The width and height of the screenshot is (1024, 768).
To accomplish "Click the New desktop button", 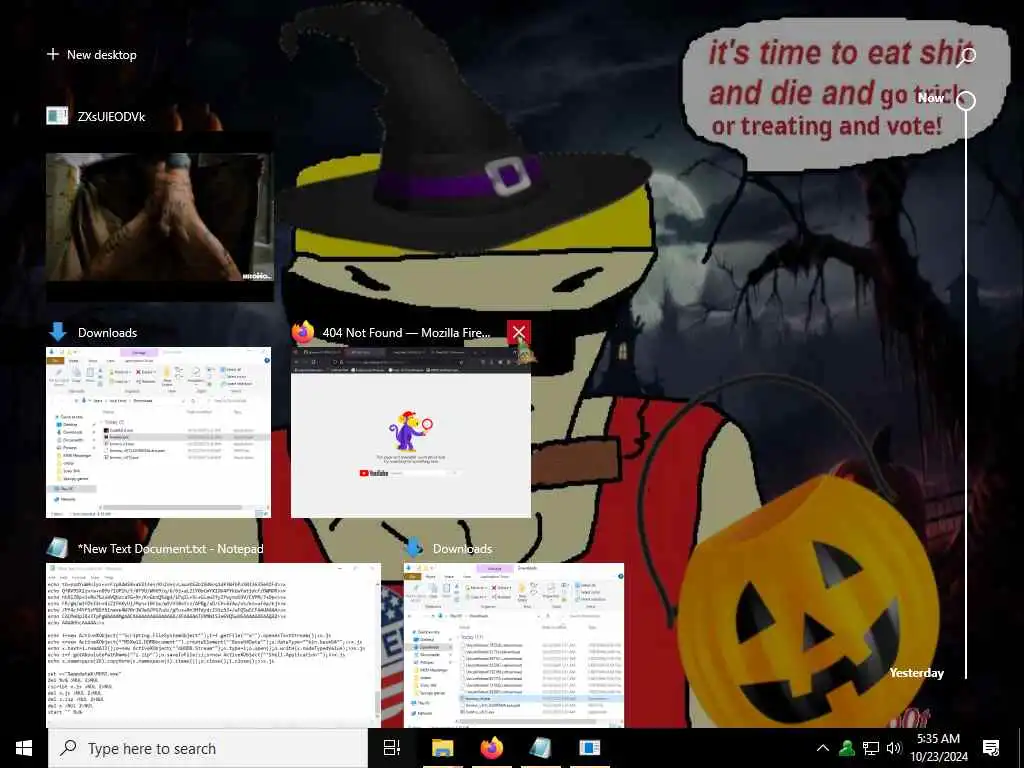I will (x=92, y=55).
